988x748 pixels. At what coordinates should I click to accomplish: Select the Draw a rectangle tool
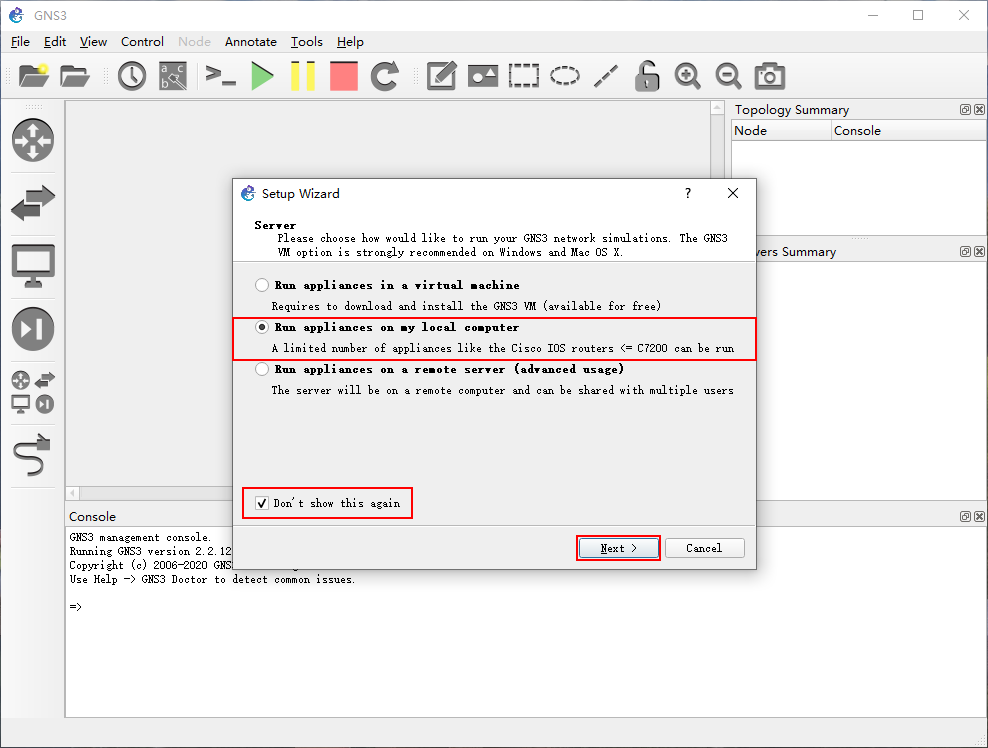tap(524, 76)
